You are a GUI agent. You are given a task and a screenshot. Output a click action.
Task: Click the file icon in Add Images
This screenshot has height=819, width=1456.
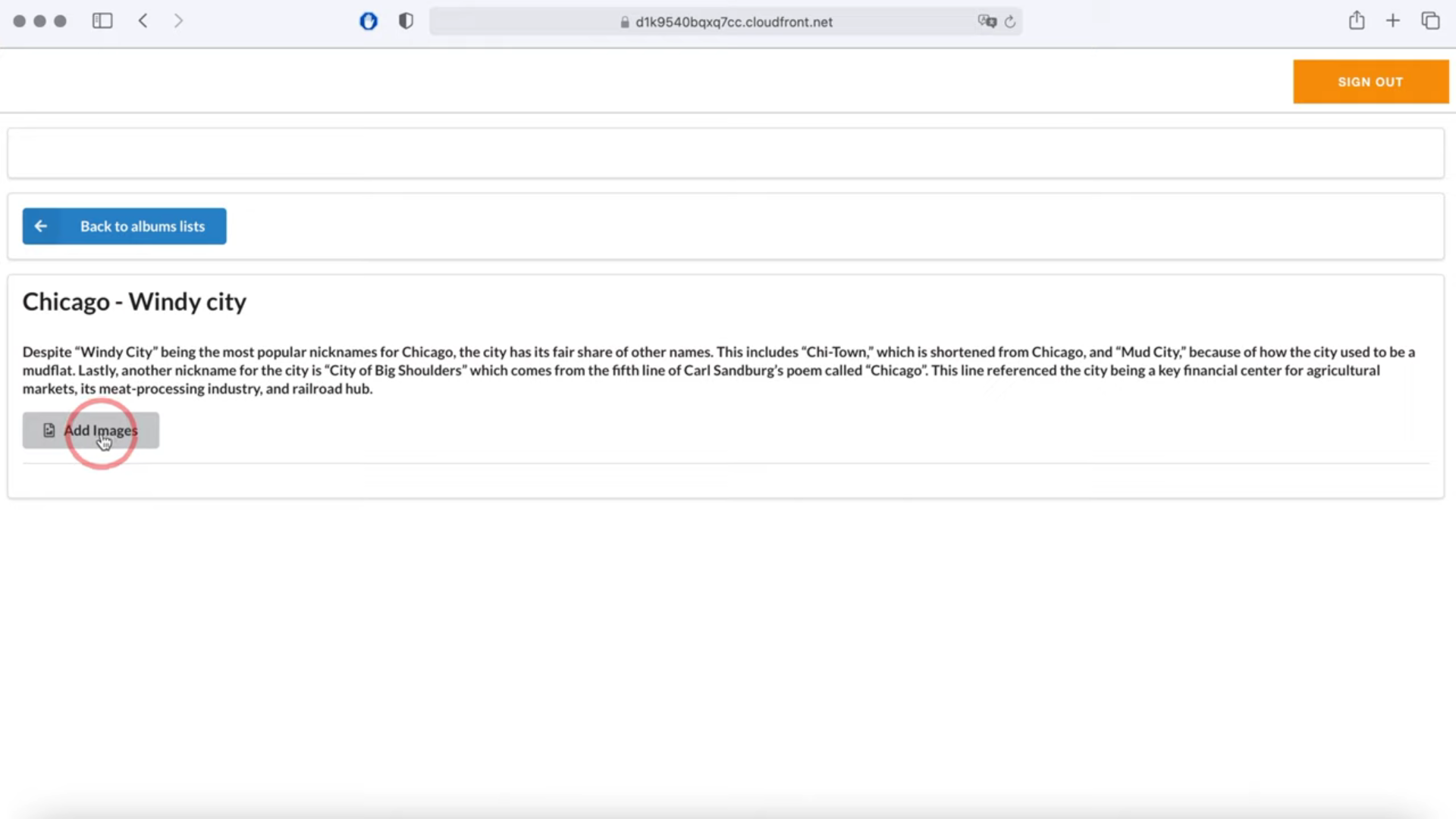pos(49,430)
